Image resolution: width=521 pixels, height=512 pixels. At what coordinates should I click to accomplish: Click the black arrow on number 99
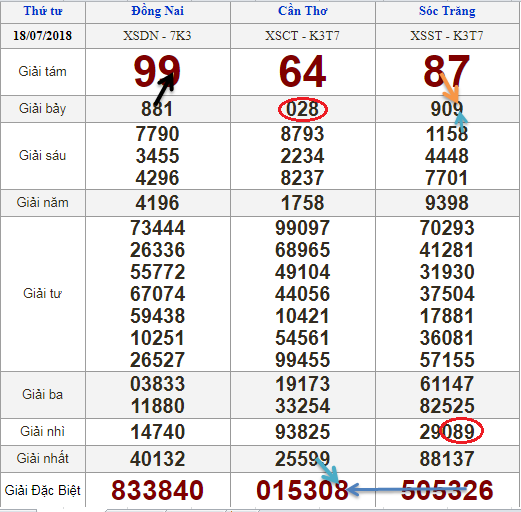click(165, 89)
